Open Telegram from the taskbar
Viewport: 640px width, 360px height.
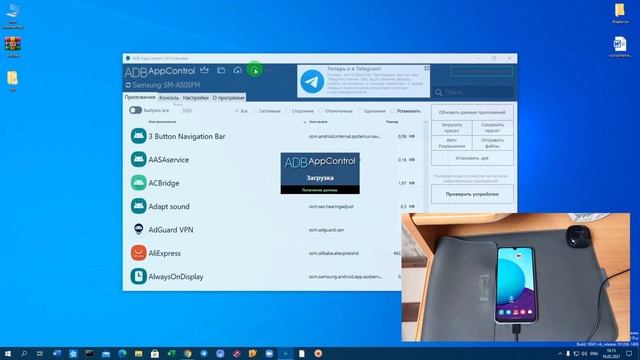(204, 353)
